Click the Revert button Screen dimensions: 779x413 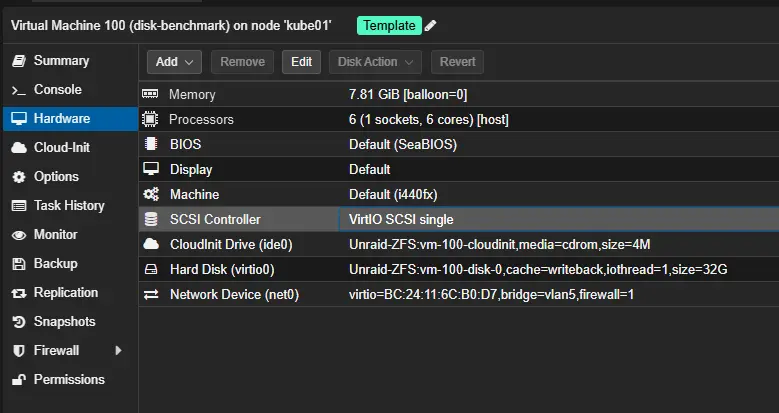(458, 62)
